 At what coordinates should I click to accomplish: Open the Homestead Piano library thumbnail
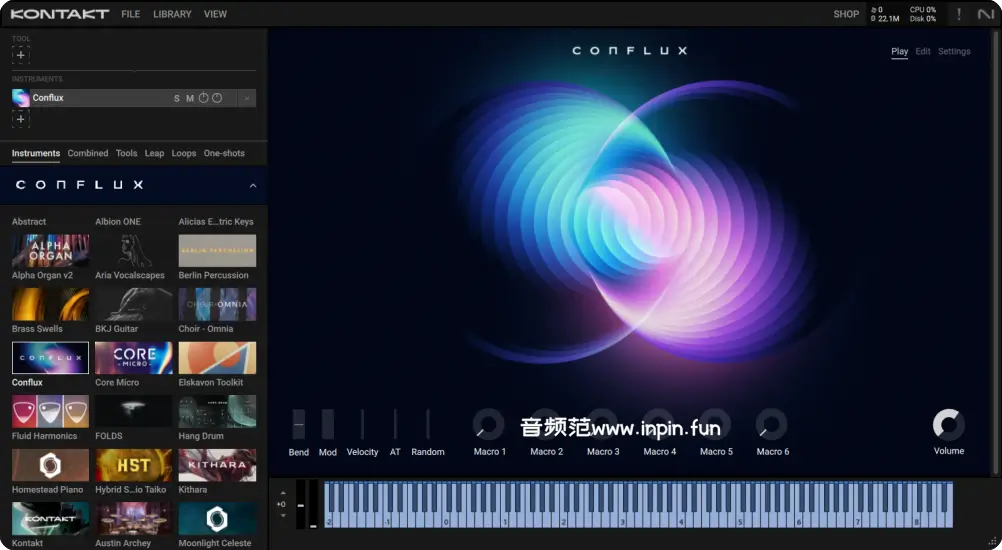[x=50, y=465]
